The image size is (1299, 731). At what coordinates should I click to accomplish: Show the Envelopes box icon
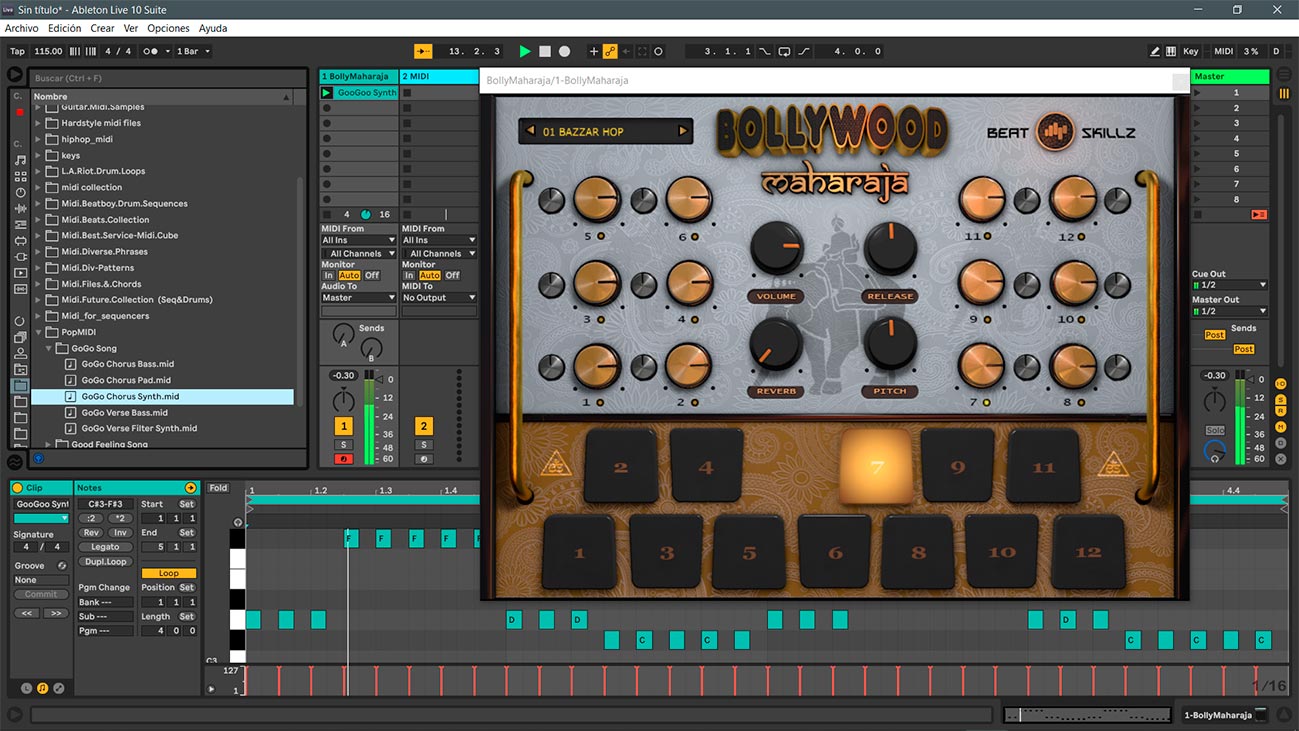(x=59, y=688)
